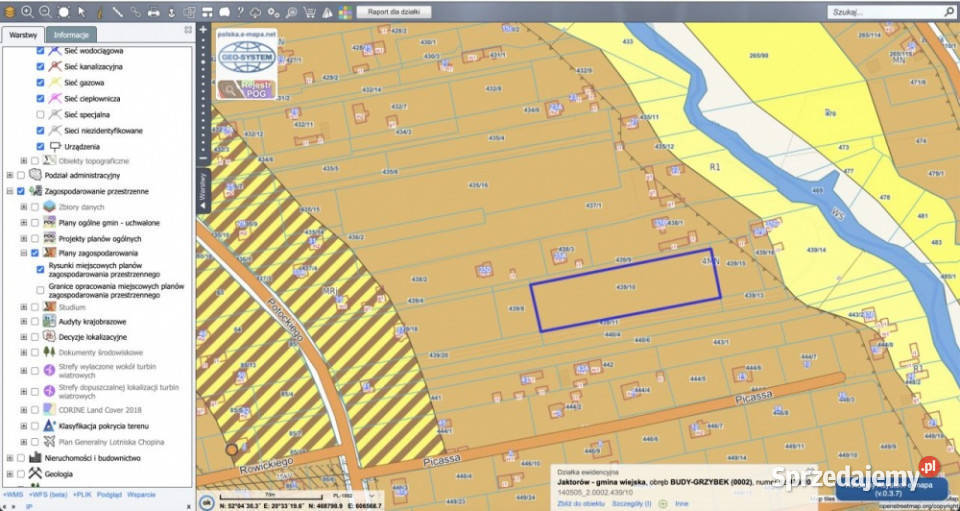Open the gears settings tool
This screenshot has width=960, height=511.
[274, 12]
